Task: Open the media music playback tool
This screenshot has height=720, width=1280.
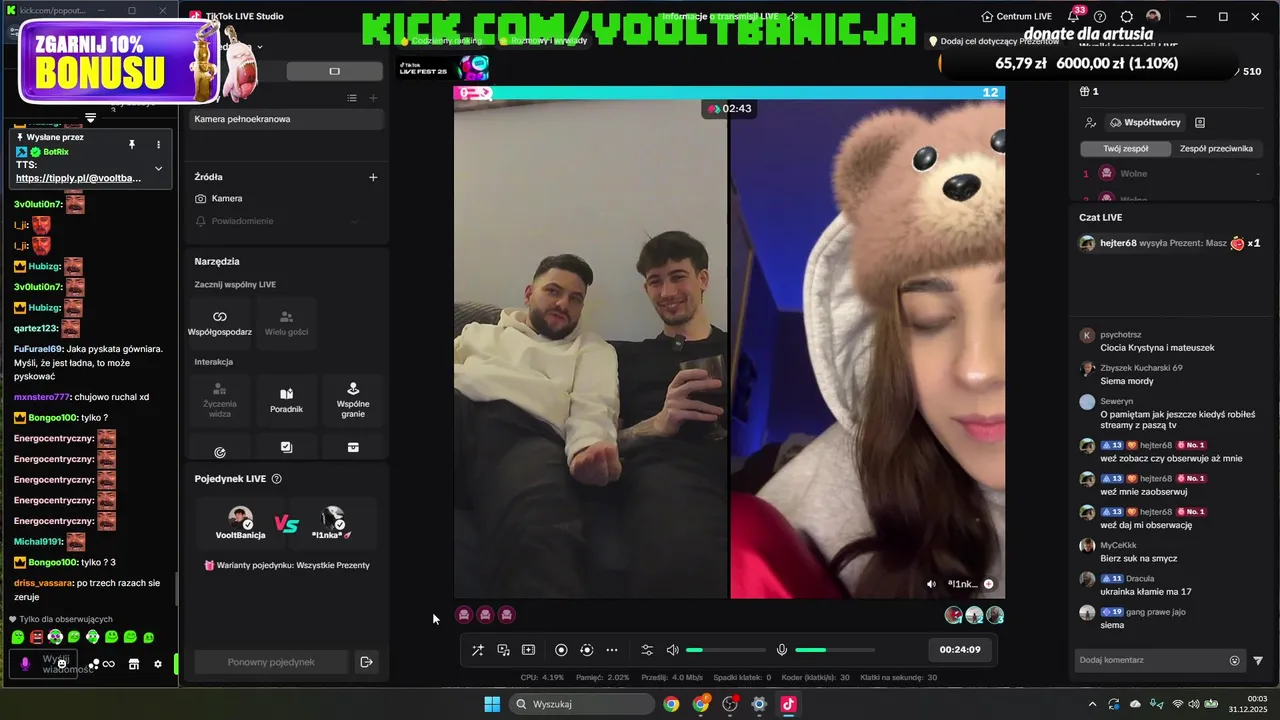Action: 503,650
